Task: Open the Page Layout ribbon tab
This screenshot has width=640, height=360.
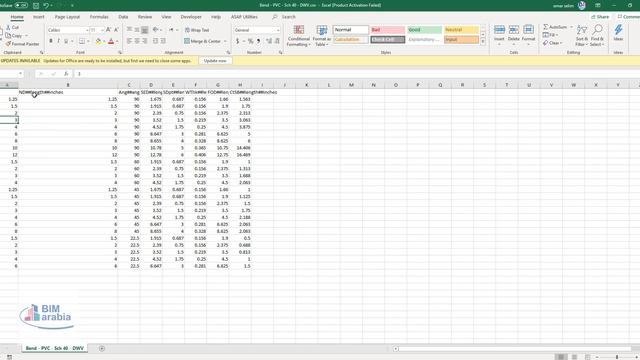Action: [67, 17]
